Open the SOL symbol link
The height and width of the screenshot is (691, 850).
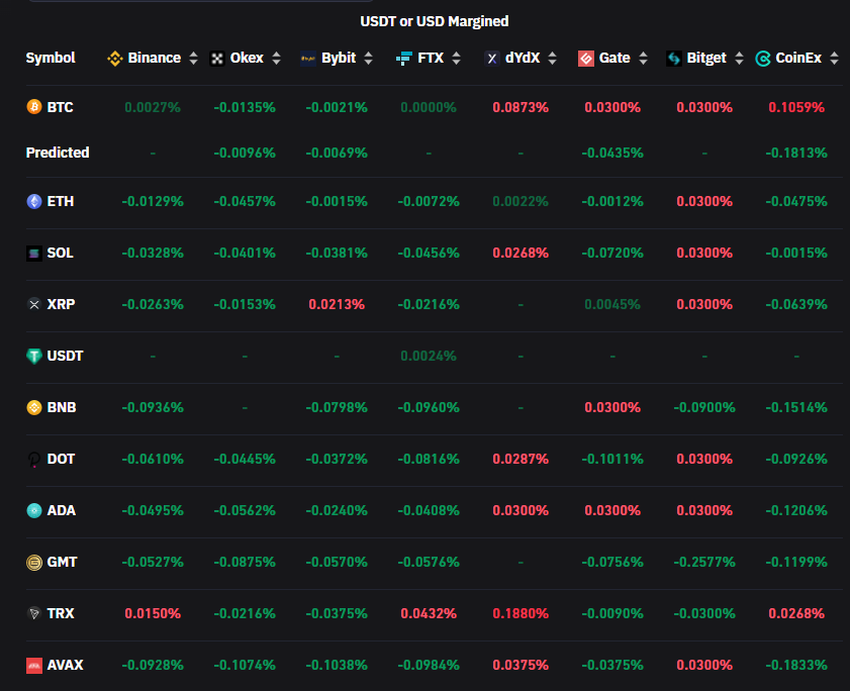click(x=60, y=253)
